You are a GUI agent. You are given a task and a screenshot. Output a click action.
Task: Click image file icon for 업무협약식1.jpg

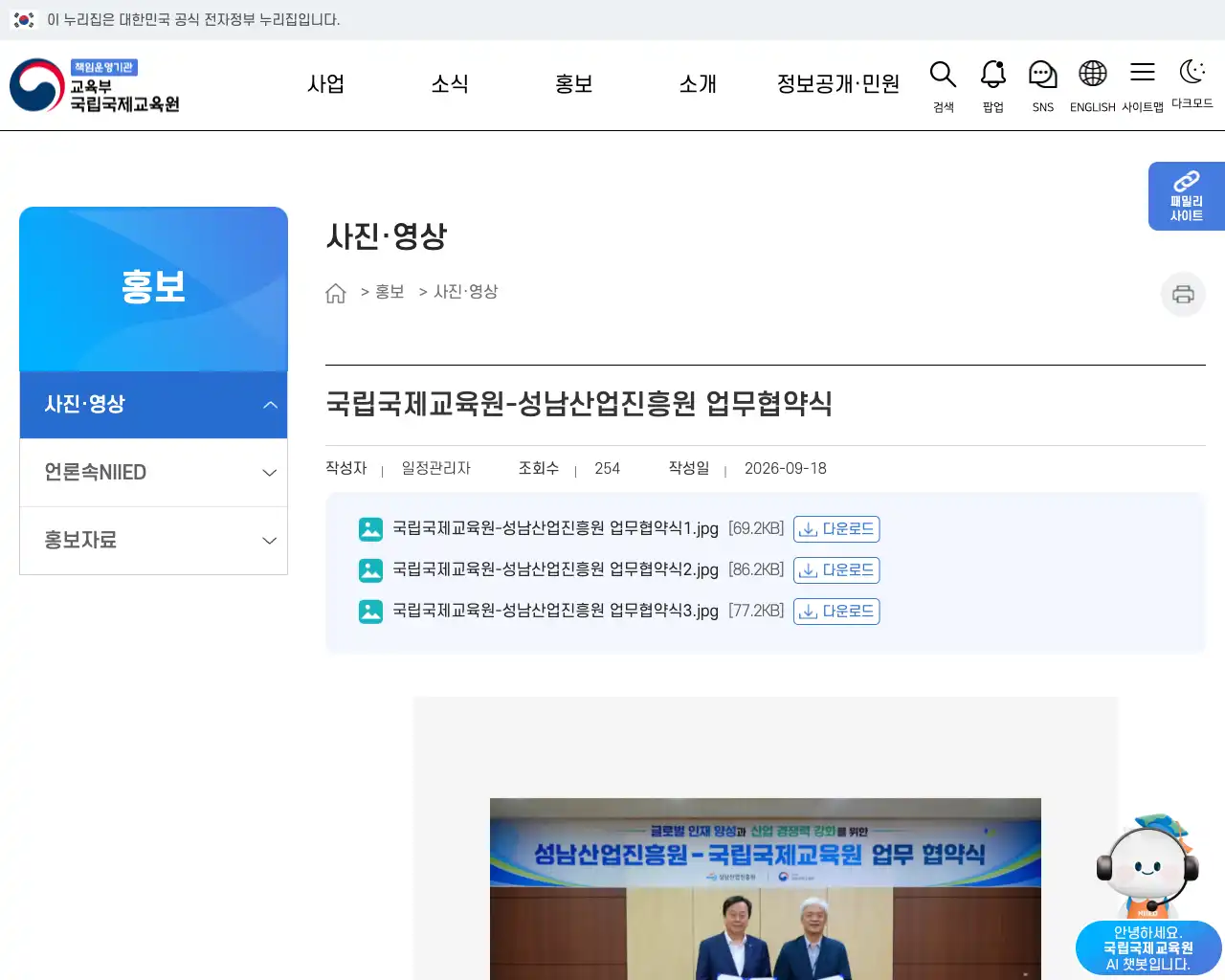(370, 529)
